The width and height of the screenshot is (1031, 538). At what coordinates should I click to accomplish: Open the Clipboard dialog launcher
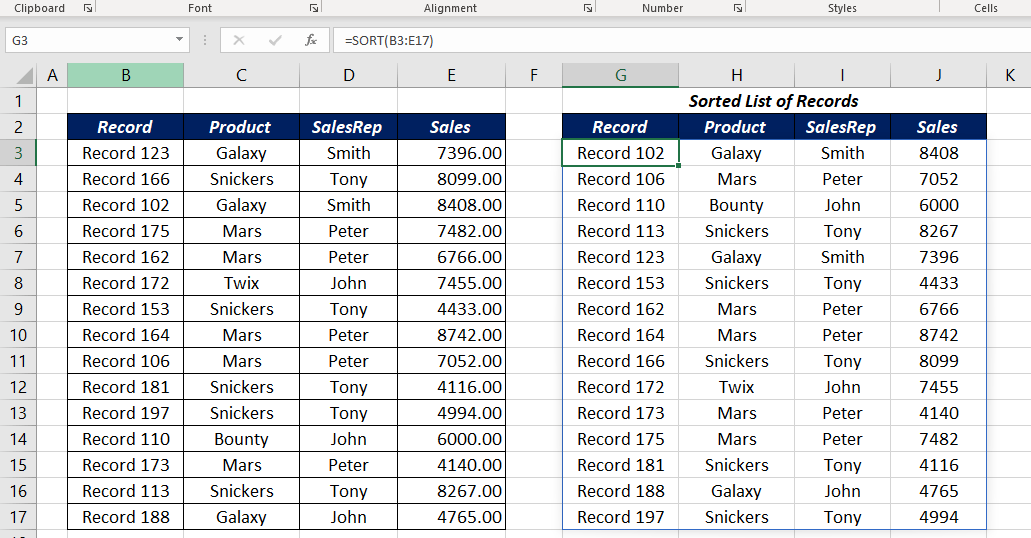click(88, 8)
